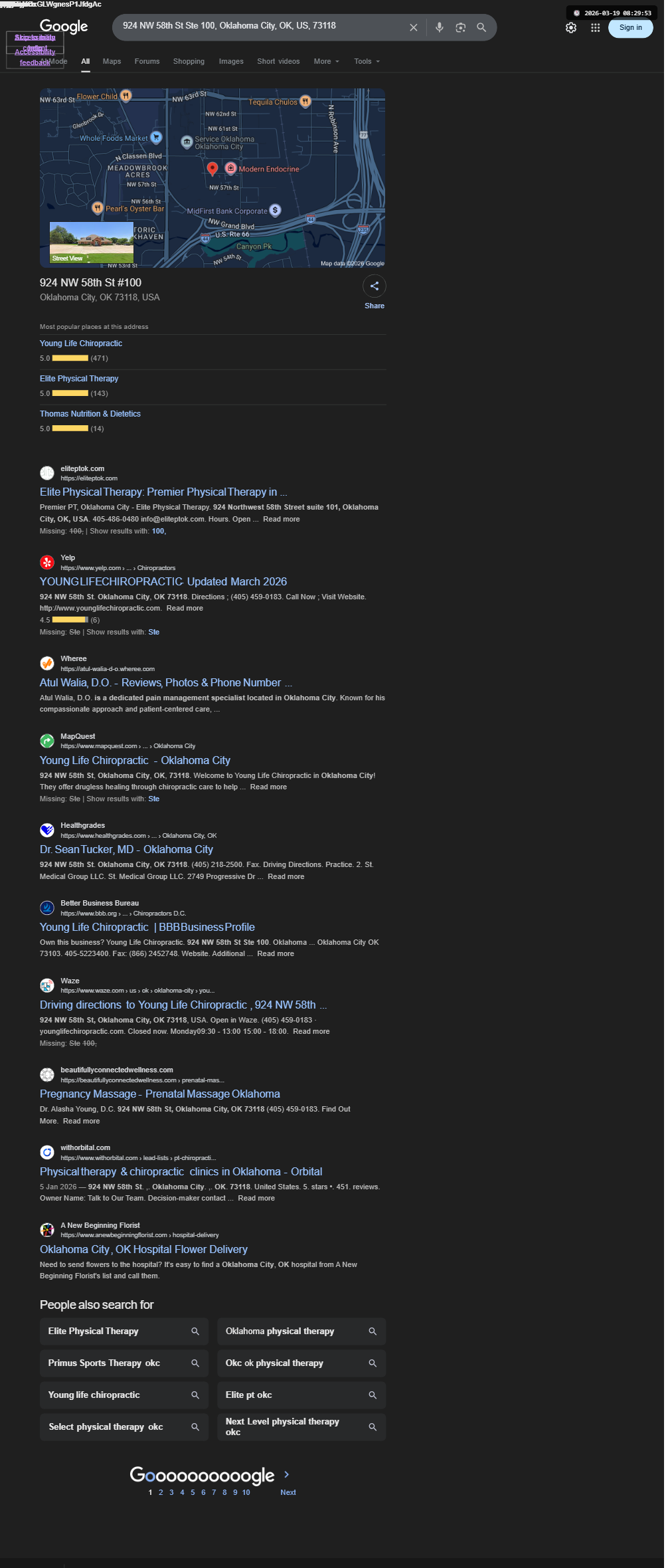The image size is (672, 1568).
Task: Open search by image camera icon
Action: tap(460, 27)
